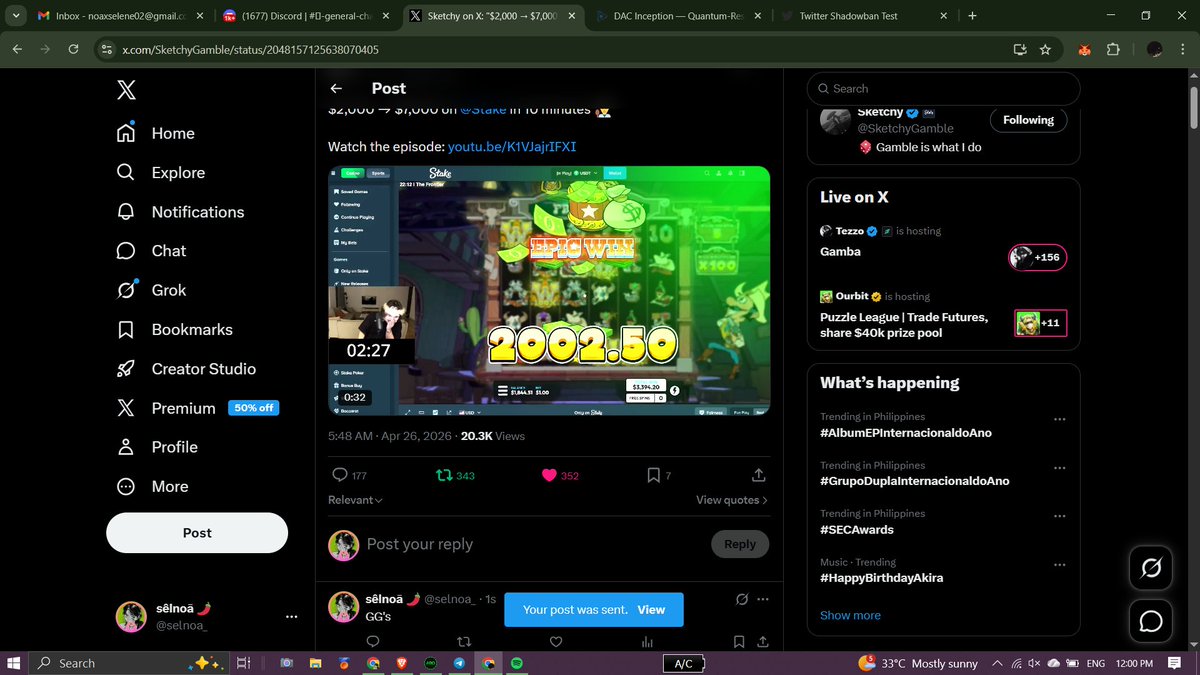Open Notifications in the sidebar

click(x=180, y=212)
